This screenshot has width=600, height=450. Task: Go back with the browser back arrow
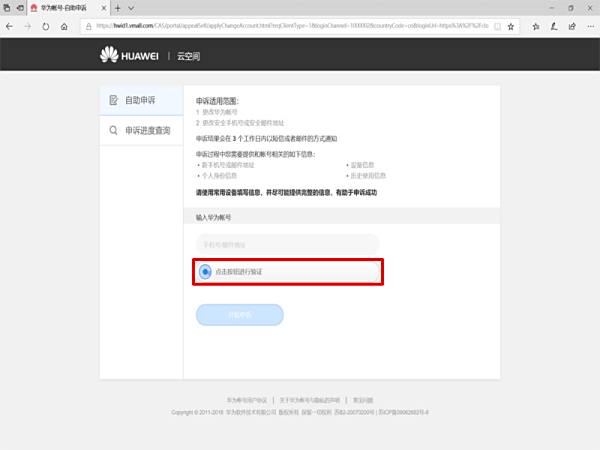tap(9, 26)
